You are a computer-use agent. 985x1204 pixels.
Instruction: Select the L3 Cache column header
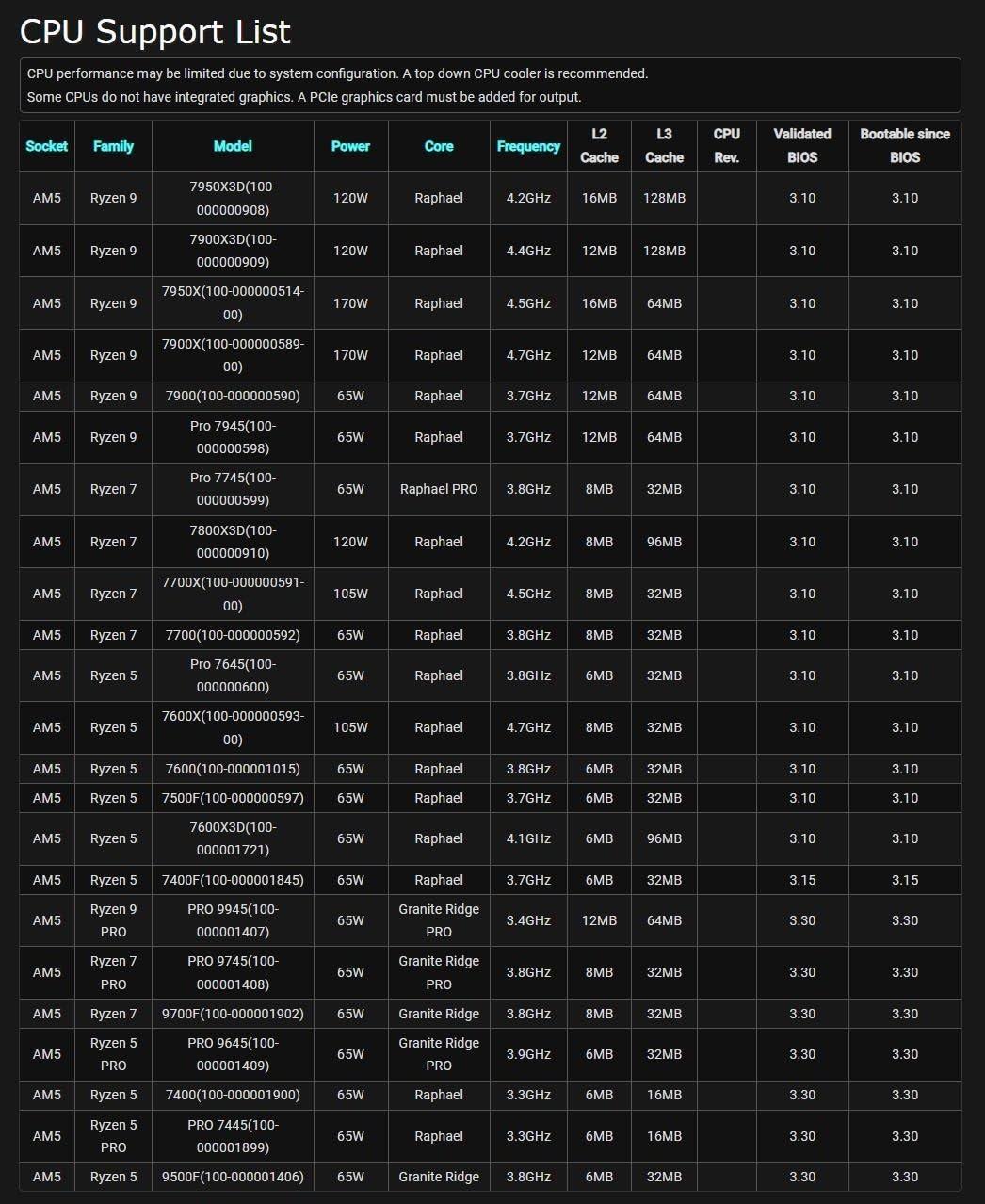point(664,146)
